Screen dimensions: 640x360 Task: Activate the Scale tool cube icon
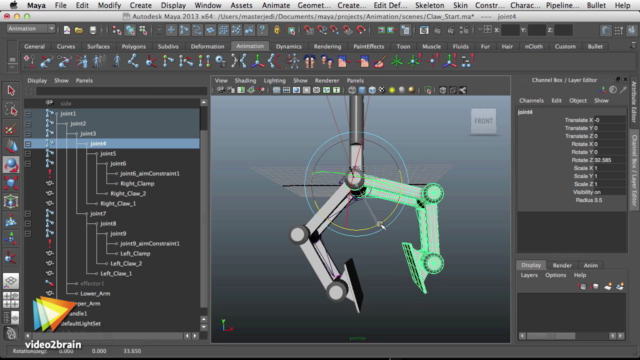11,183
